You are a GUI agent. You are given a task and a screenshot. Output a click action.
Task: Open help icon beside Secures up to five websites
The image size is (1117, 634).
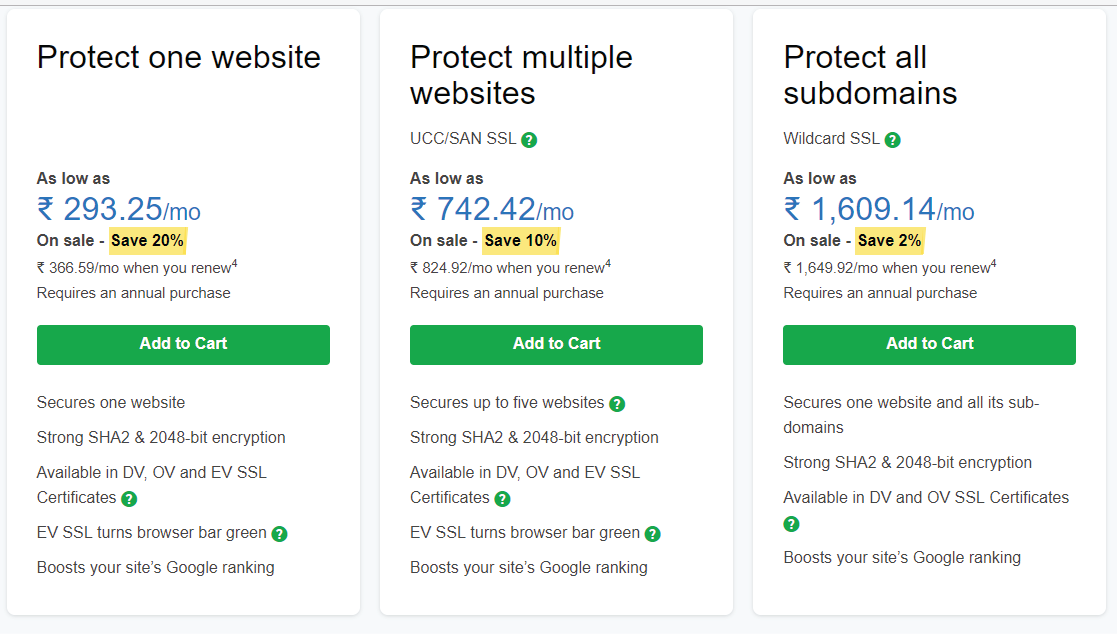[617, 404]
